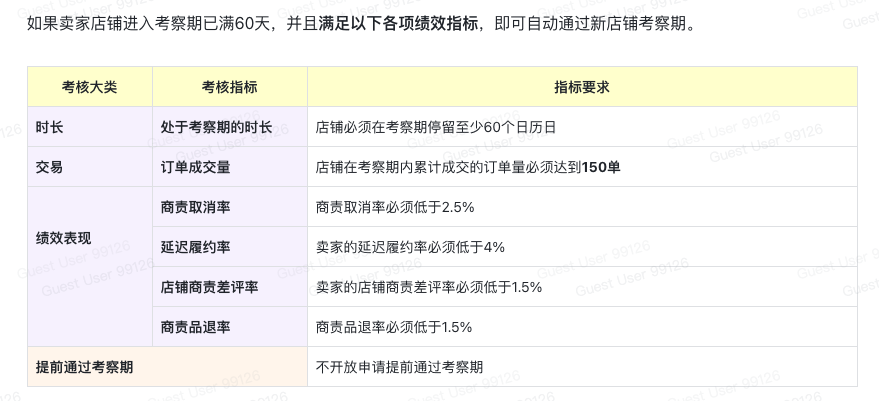Click the 指标要求 column header
This screenshot has height=401, width=879.
point(582,87)
